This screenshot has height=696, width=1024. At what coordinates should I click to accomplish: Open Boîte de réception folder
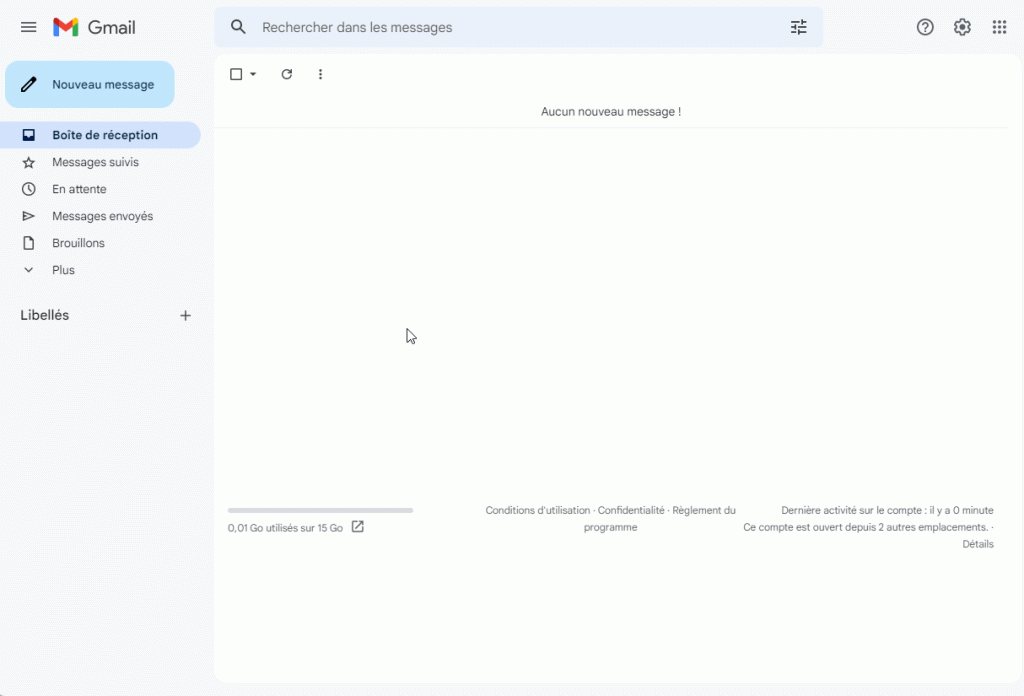[101, 135]
